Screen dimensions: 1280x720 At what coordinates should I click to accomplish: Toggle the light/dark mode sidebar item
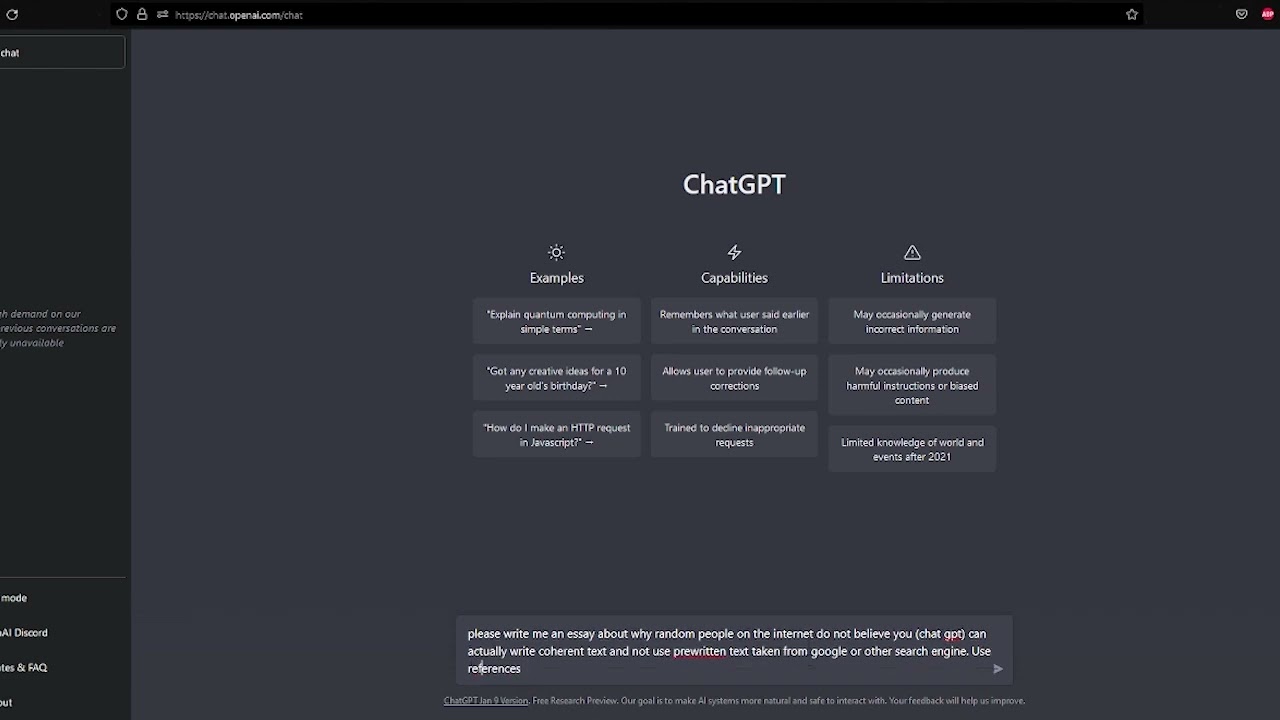(x=62, y=598)
